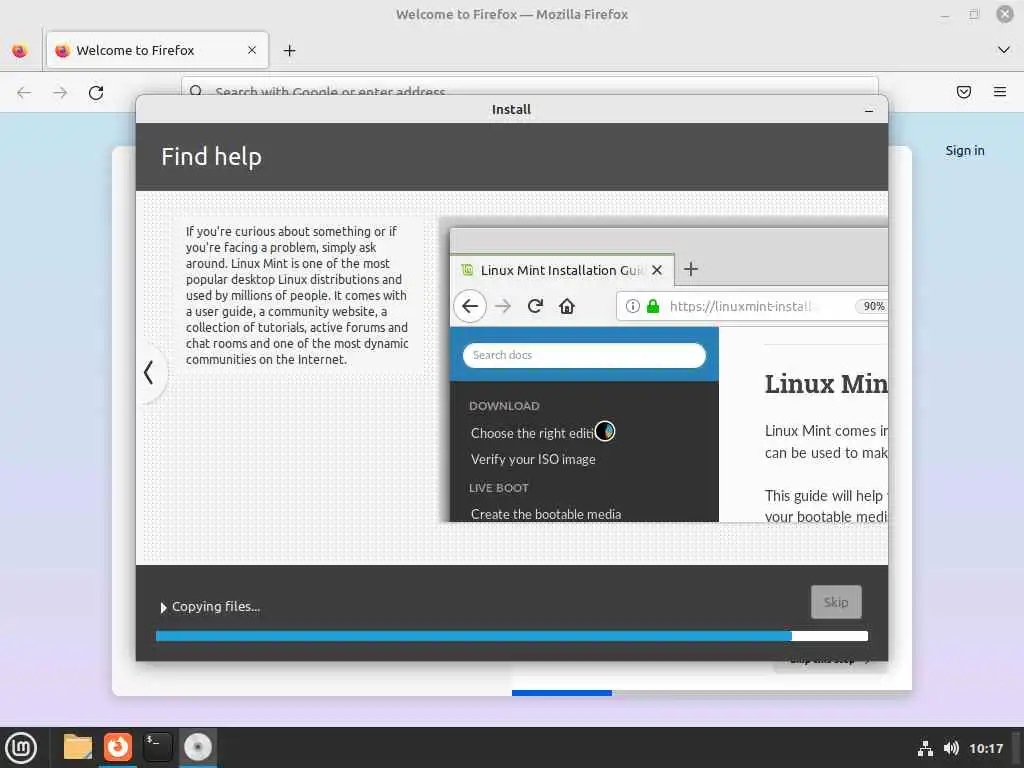Image resolution: width=1024 pixels, height=768 pixels.
Task: Click Firefox onboarding progress indicator
Action: click(712, 693)
